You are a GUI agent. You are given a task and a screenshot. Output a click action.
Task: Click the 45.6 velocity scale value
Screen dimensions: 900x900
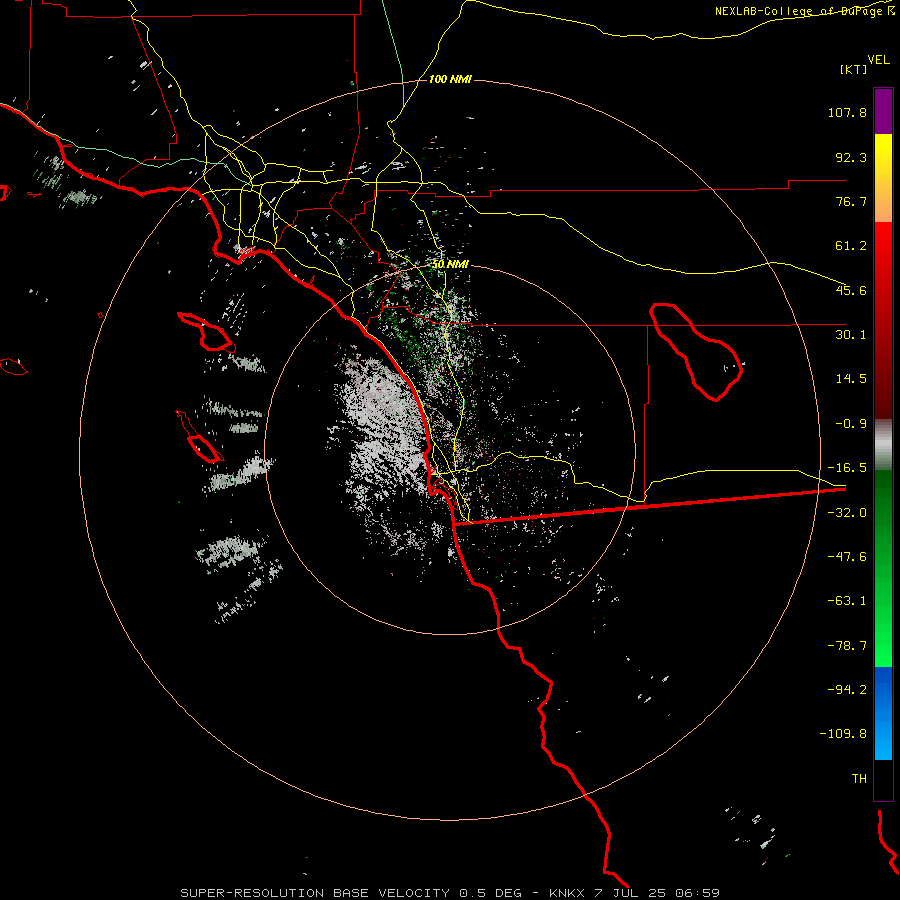pyautogui.click(x=851, y=290)
